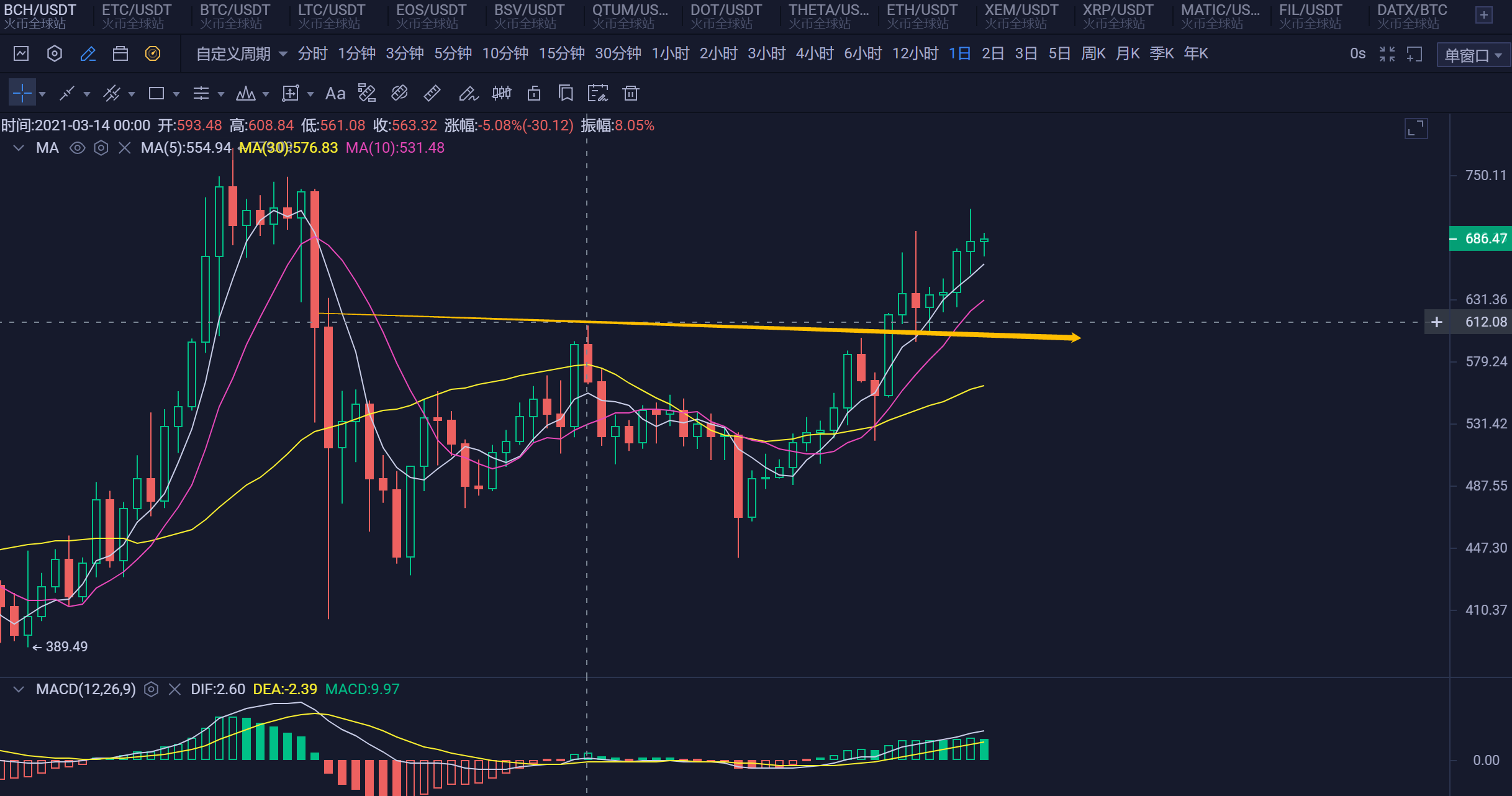Click the struck-through ruler icon
1512x796 pixels.
pyautogui.click(x=399, y=93)
